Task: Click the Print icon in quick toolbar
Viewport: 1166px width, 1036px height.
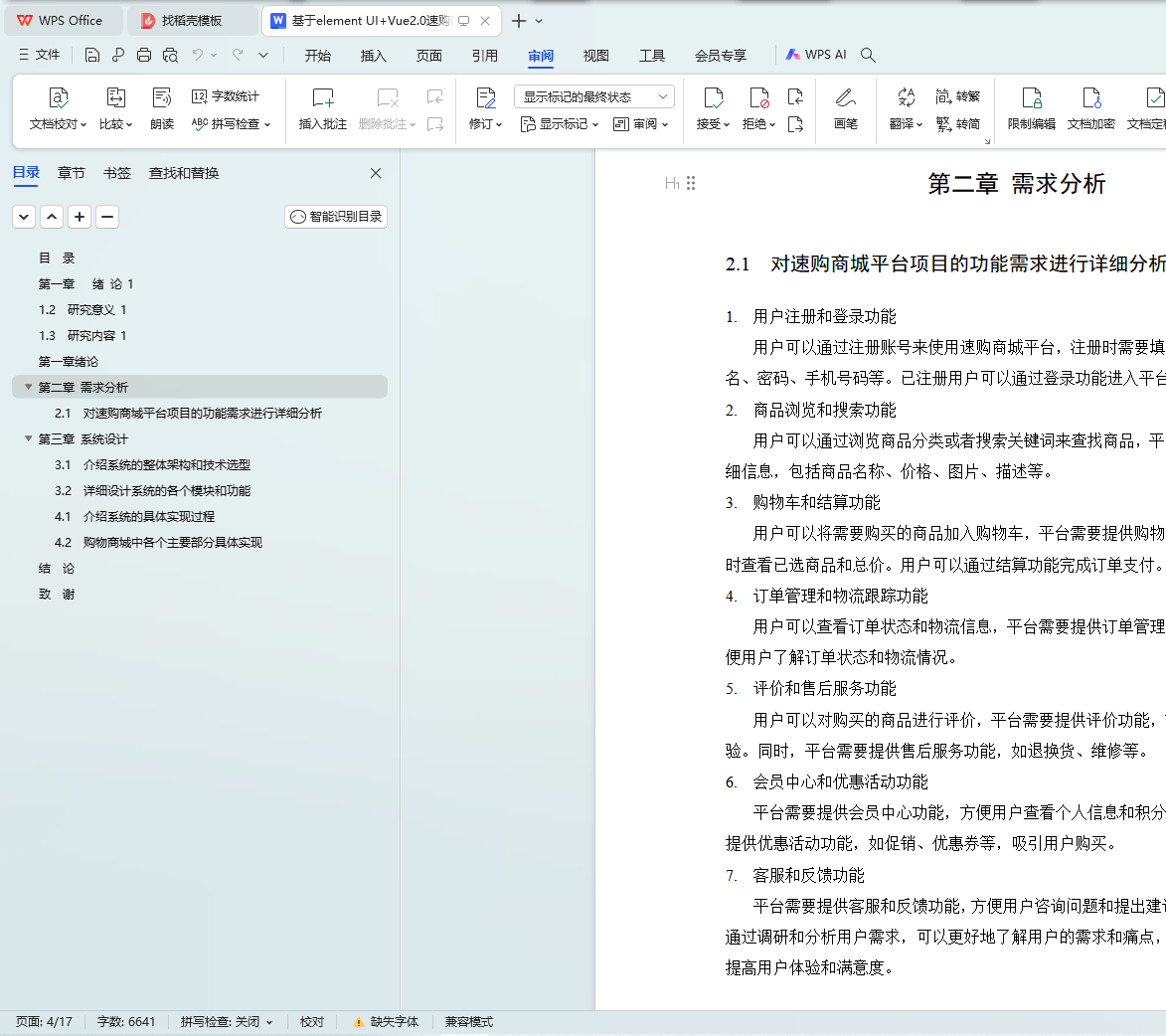Action: [144, 55]
